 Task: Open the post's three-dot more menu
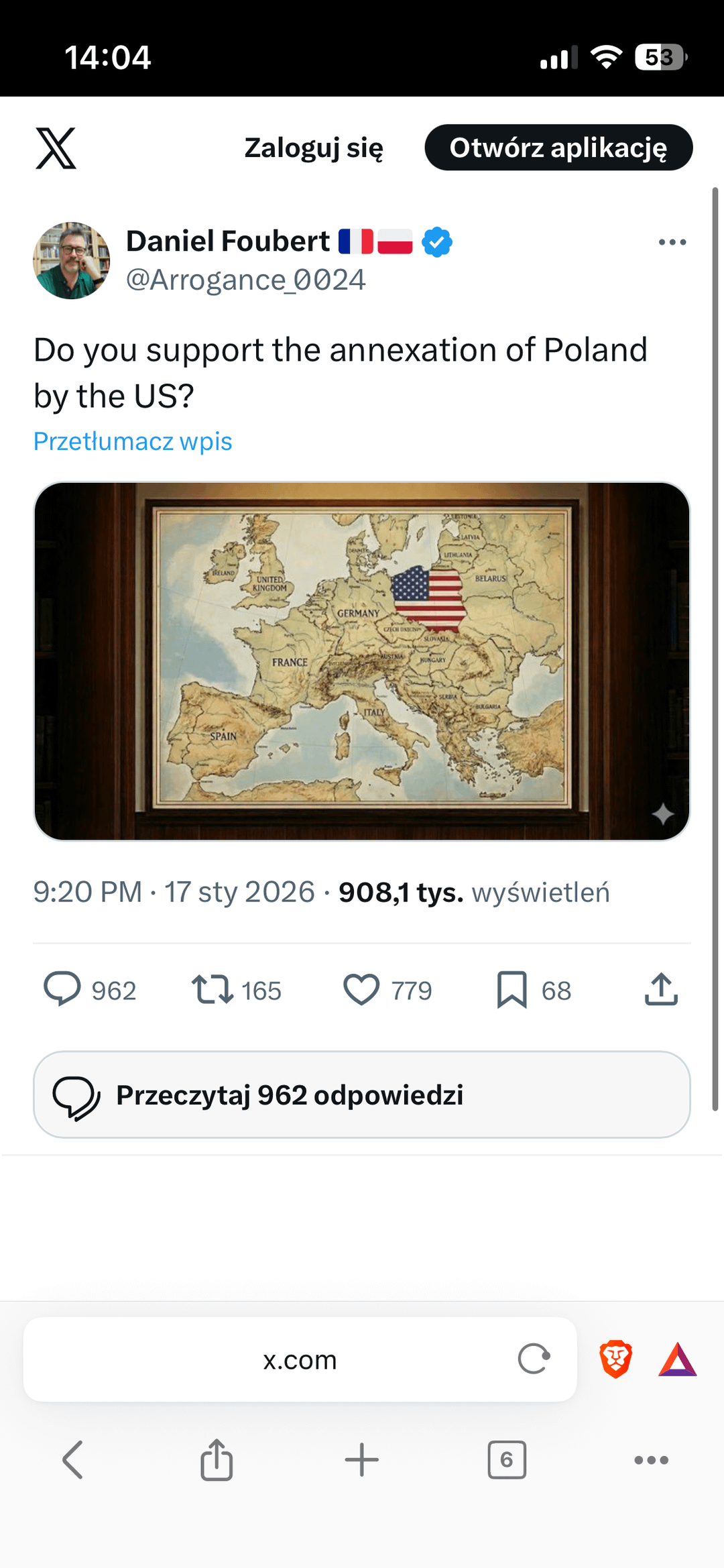pos(672,242)
